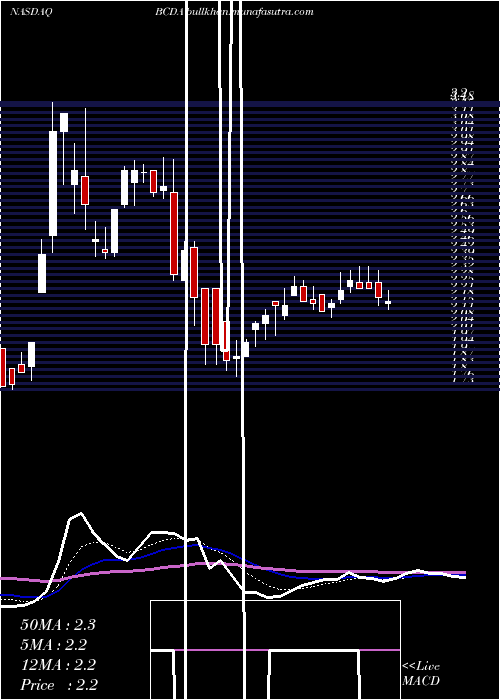Screen dimensions: 500x700
Task: Click the Price : 2.2 value
Action: (59, 685)
